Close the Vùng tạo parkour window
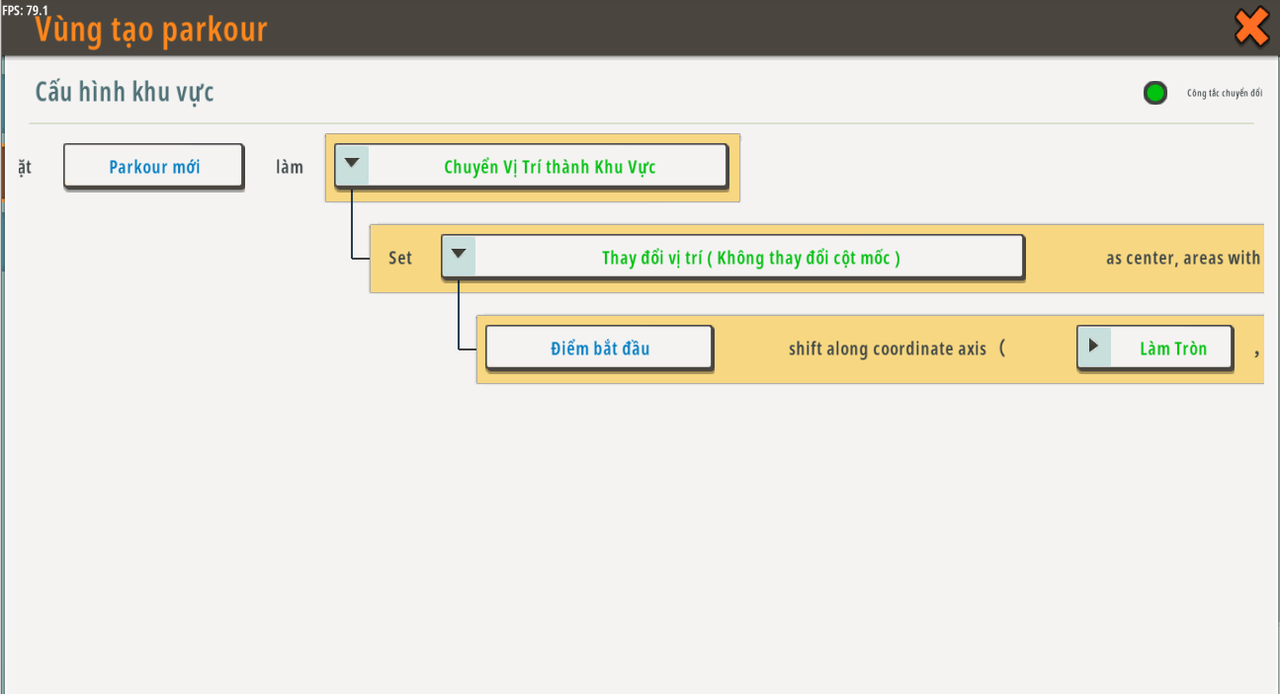The height and width of the screenshot is (694, 1280). [x=1251, y=27]
